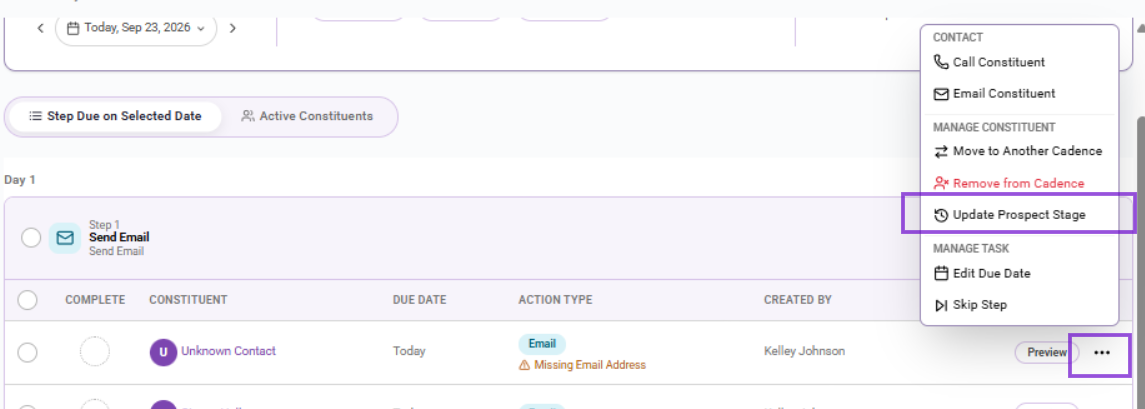
Task: Open the Today, Sep 23, 2026 date picker
Action: [136, 28]
